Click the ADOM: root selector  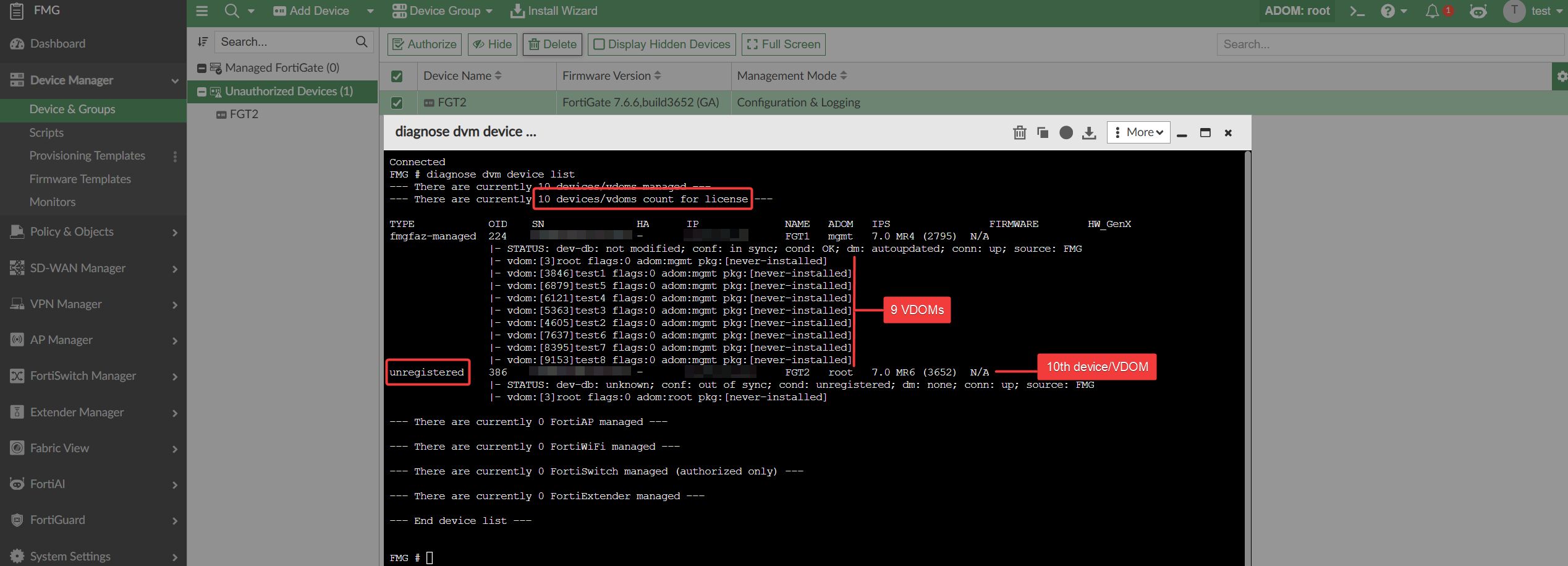tap(1297, 11)
